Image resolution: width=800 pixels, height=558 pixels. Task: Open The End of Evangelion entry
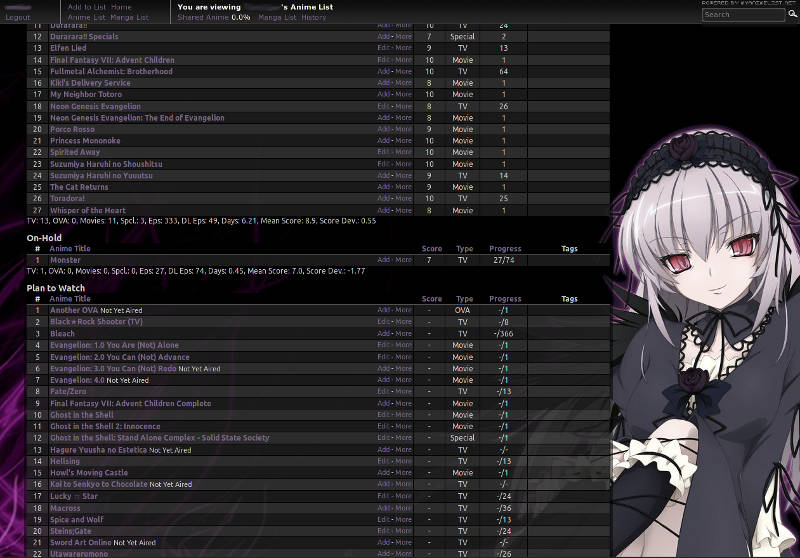tap(137, 118)
